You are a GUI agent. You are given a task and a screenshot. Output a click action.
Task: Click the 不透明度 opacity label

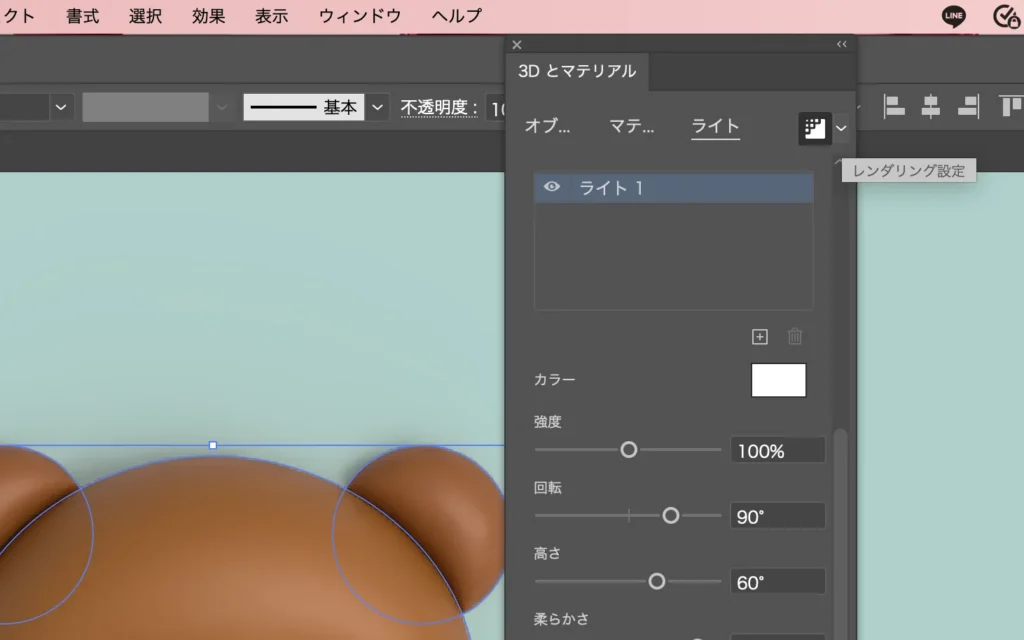[439, 108]
